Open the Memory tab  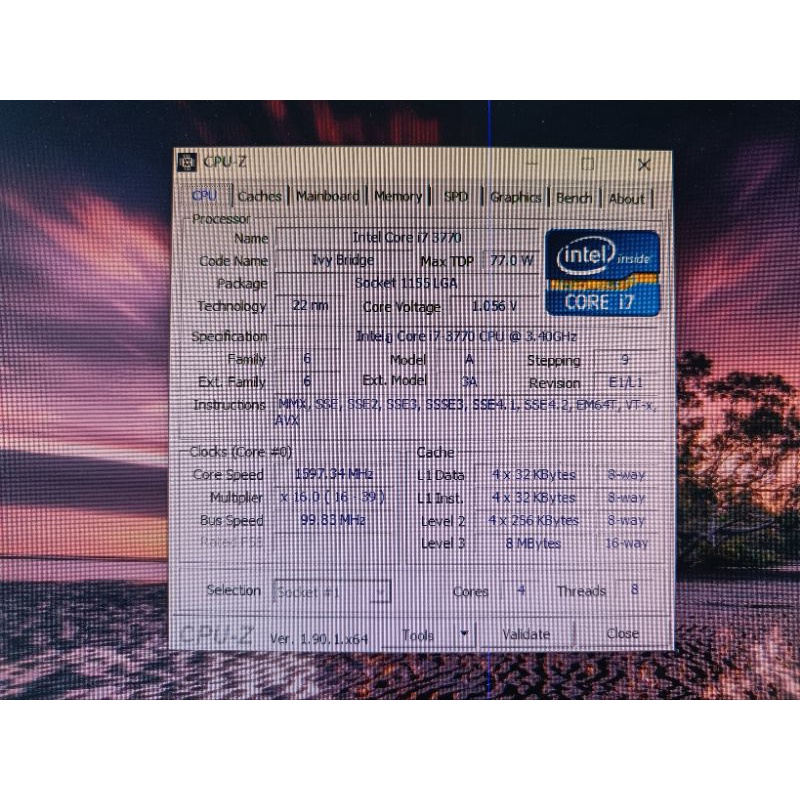[x=398, y=196]
